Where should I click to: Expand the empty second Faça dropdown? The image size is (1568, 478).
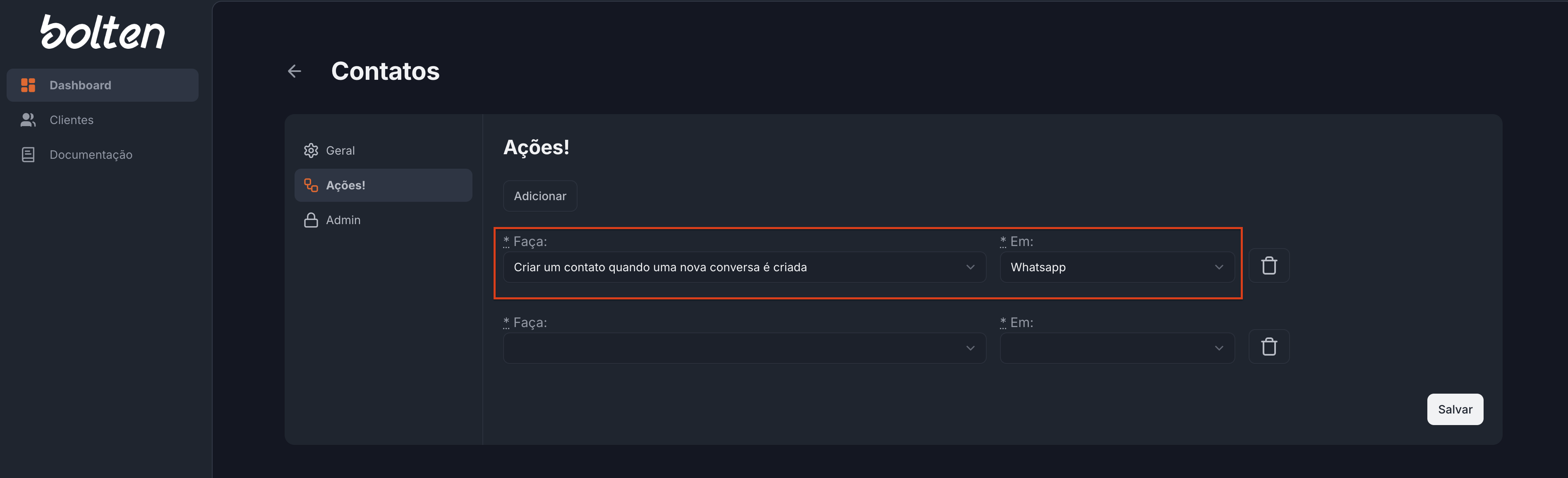pyautogui.click(x=744, y=349)
